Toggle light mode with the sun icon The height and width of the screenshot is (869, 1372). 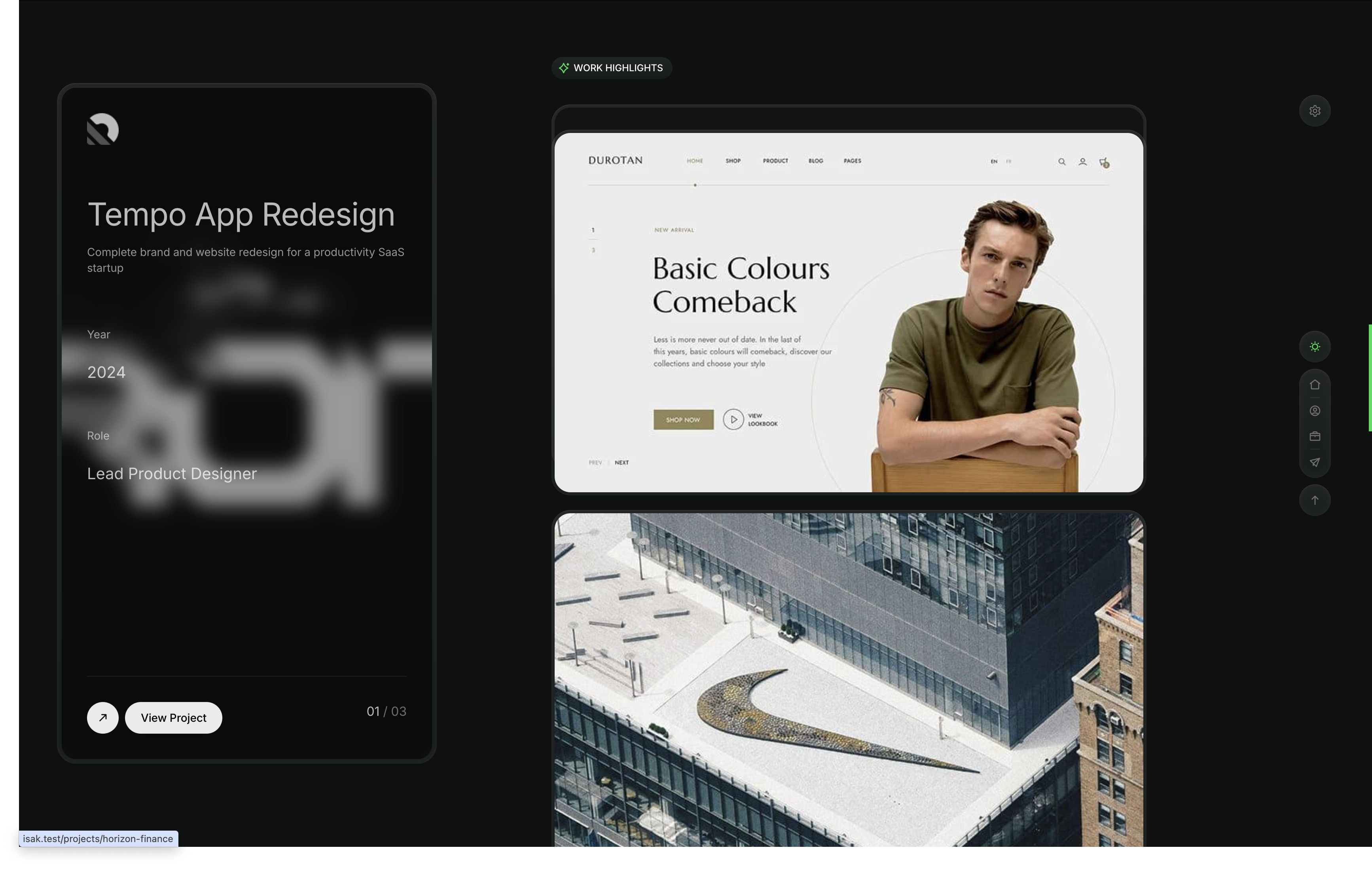(1315, 347)
